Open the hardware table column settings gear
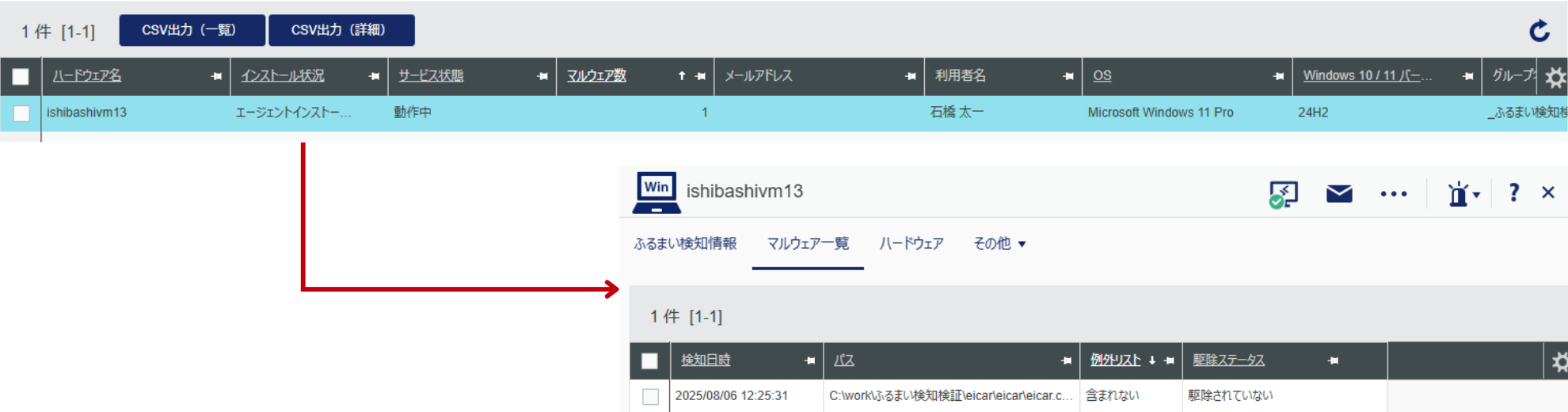Screen dimensions: 1568x412 1555,77
